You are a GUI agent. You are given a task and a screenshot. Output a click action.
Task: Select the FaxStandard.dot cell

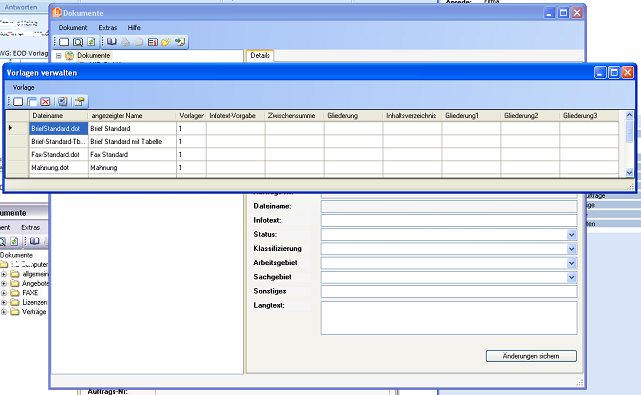pos(58,155)
